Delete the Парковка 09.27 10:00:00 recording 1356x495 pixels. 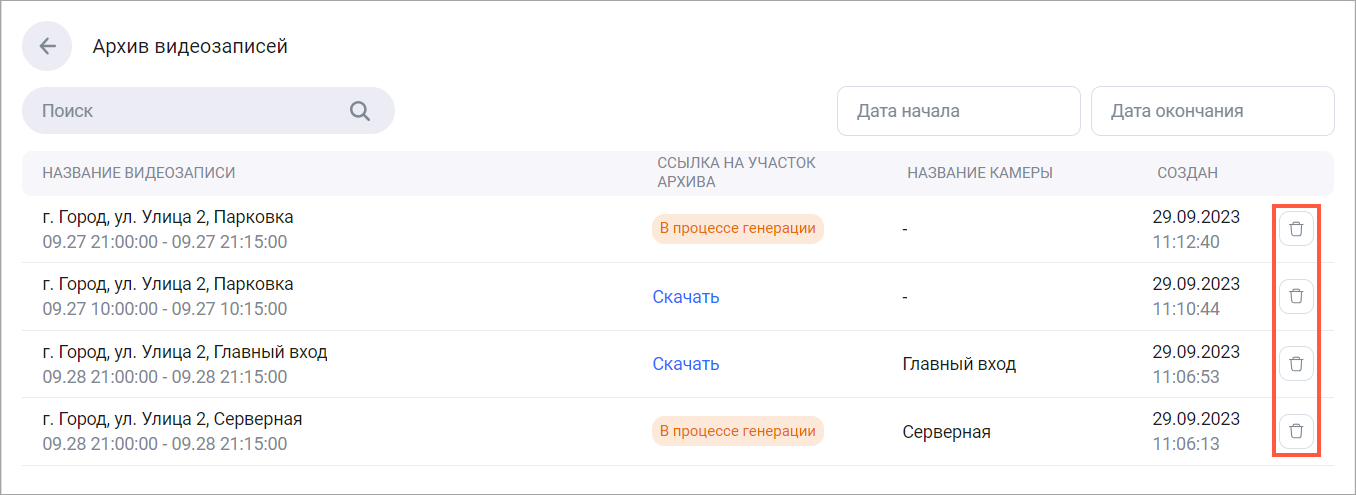(1296, 296)
